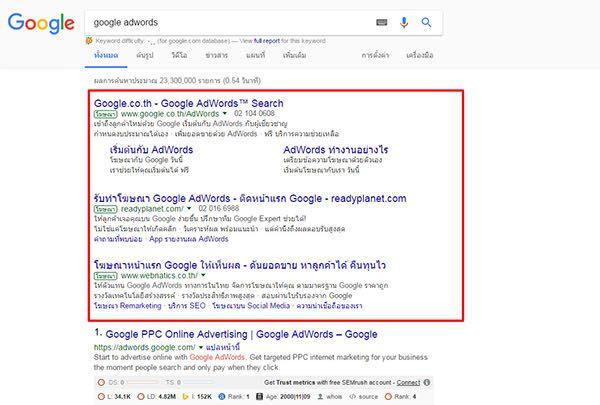This screenshot has width=600, height=405.
Task: Open the webnatics 'โฆษณาหน้าแรก Google' ad title
Action: point(240,265)
